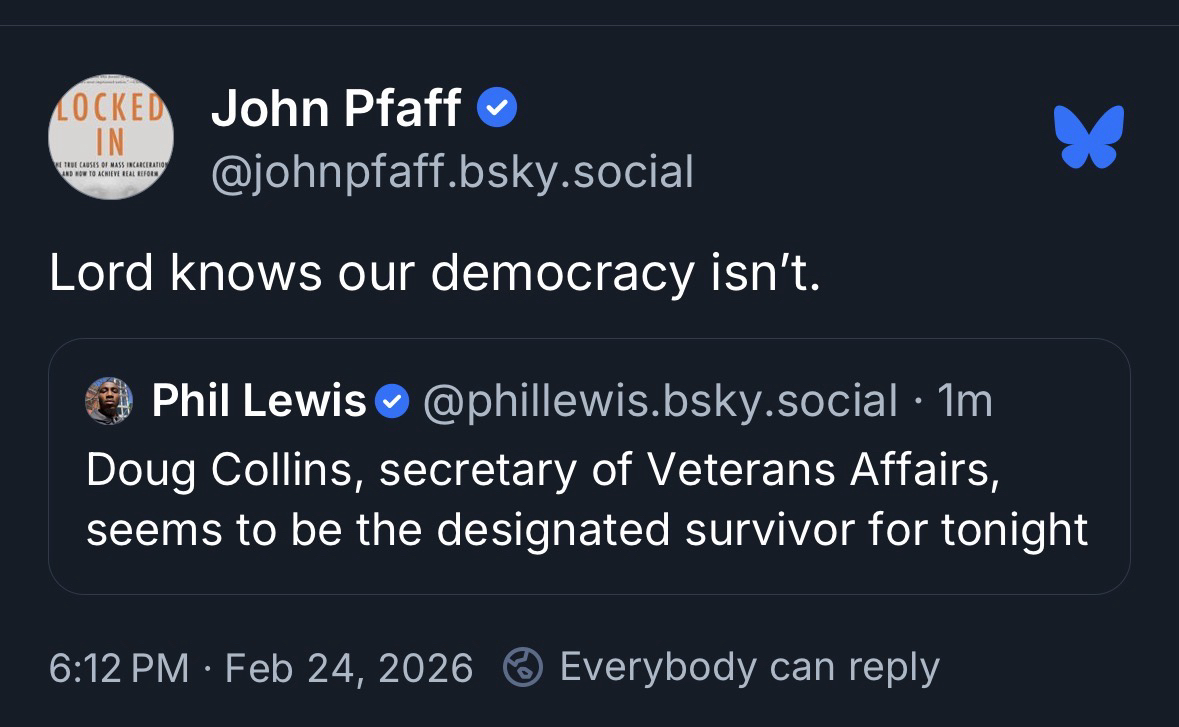Click Phil Lewis's verified checkmark badge
The image size is (1179, 727).
[391, 402]
